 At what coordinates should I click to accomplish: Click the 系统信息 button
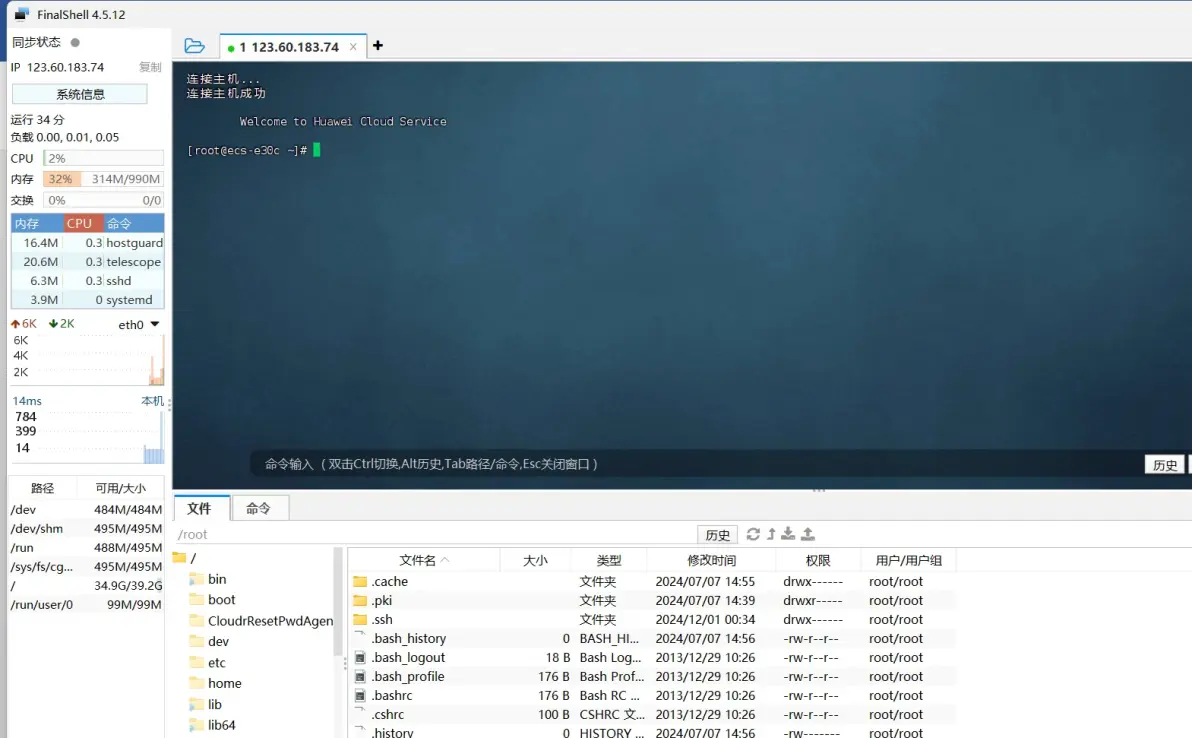[x=80, y=94]
